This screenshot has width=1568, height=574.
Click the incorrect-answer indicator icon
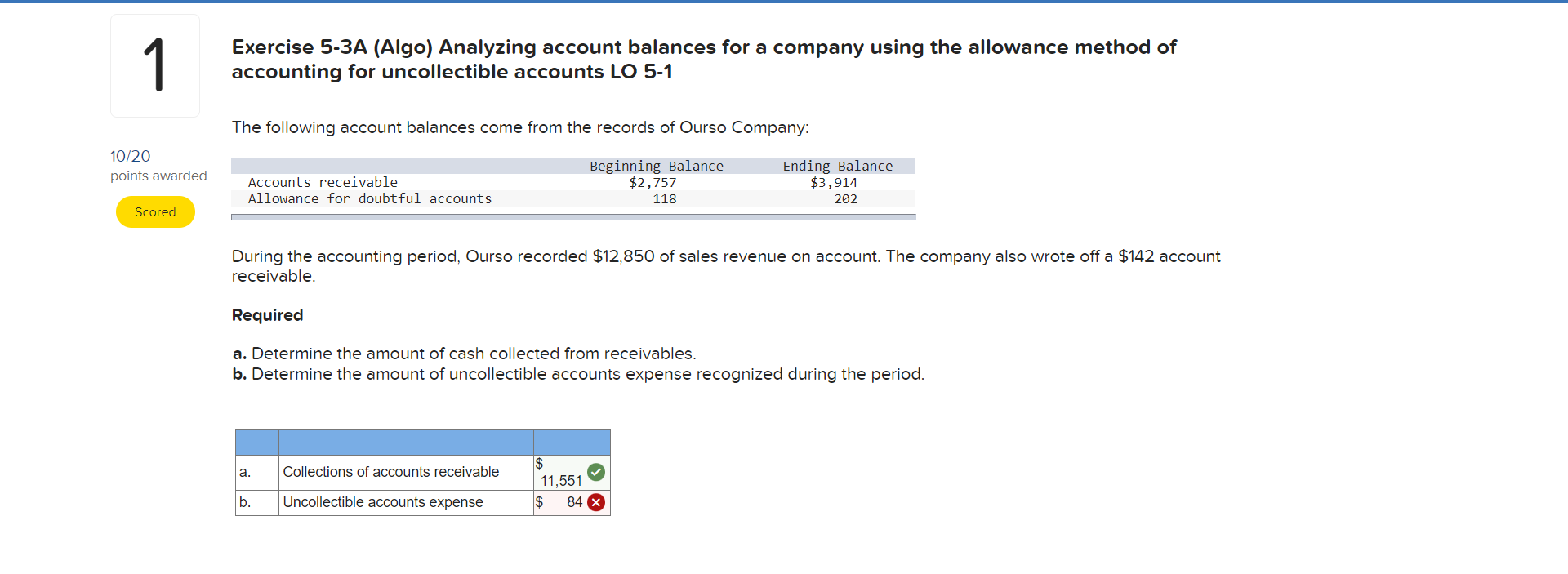pyautogui.click(x=595, y=502)
